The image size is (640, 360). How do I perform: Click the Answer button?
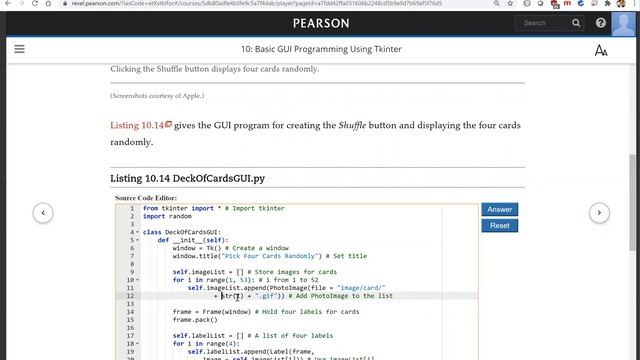click(x=500, y=209)
